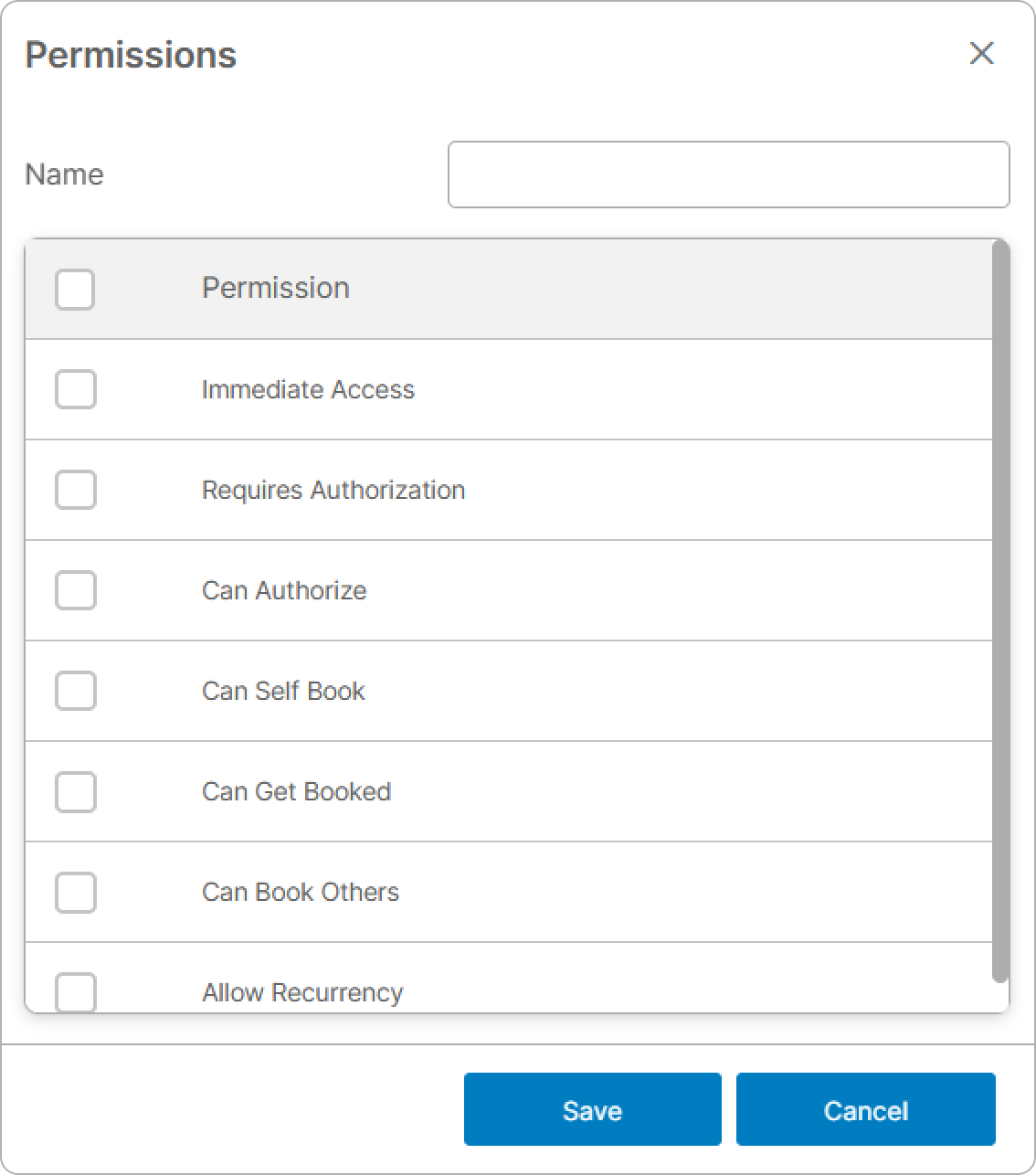Check the Allow Recurrency checkbox
Image resolution: width=1036 pixels, height=1175 pixels.
pos(75,992)
